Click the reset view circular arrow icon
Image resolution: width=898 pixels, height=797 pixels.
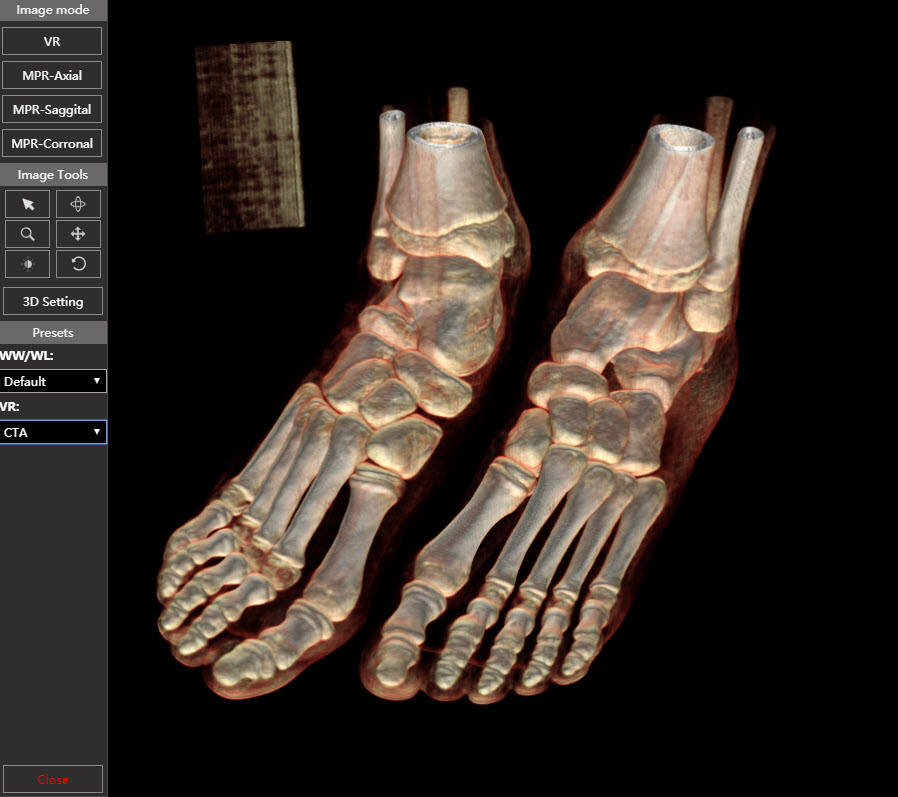(78, 263)
